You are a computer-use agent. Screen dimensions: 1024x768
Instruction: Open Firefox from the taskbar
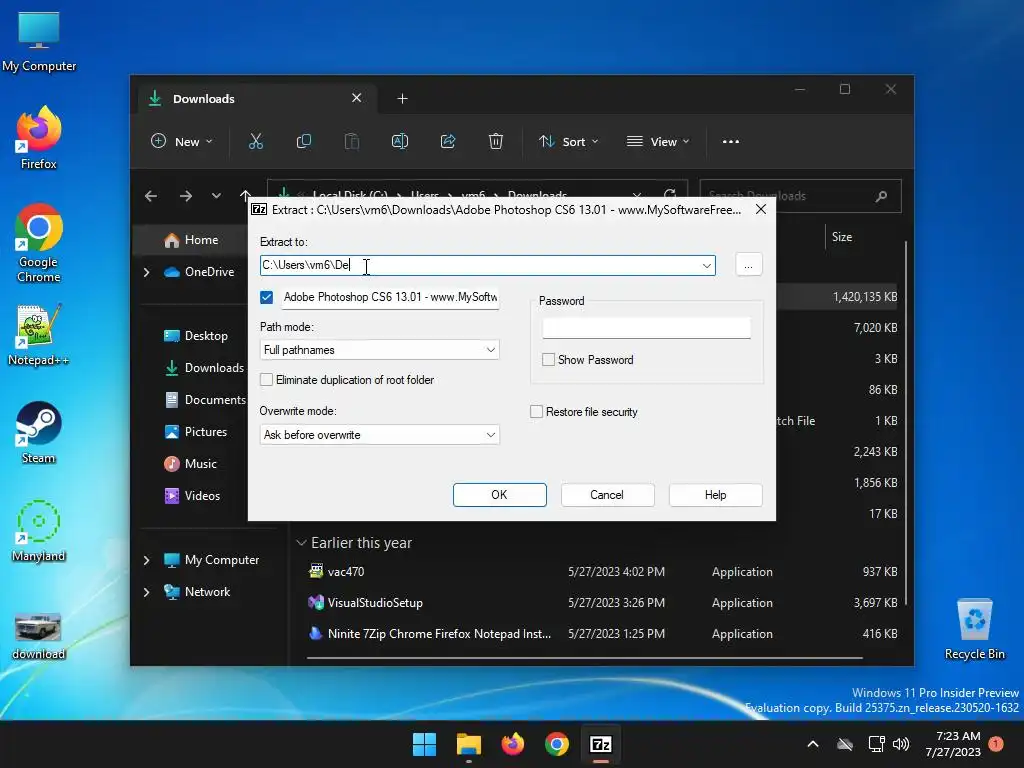pos(513,744)
